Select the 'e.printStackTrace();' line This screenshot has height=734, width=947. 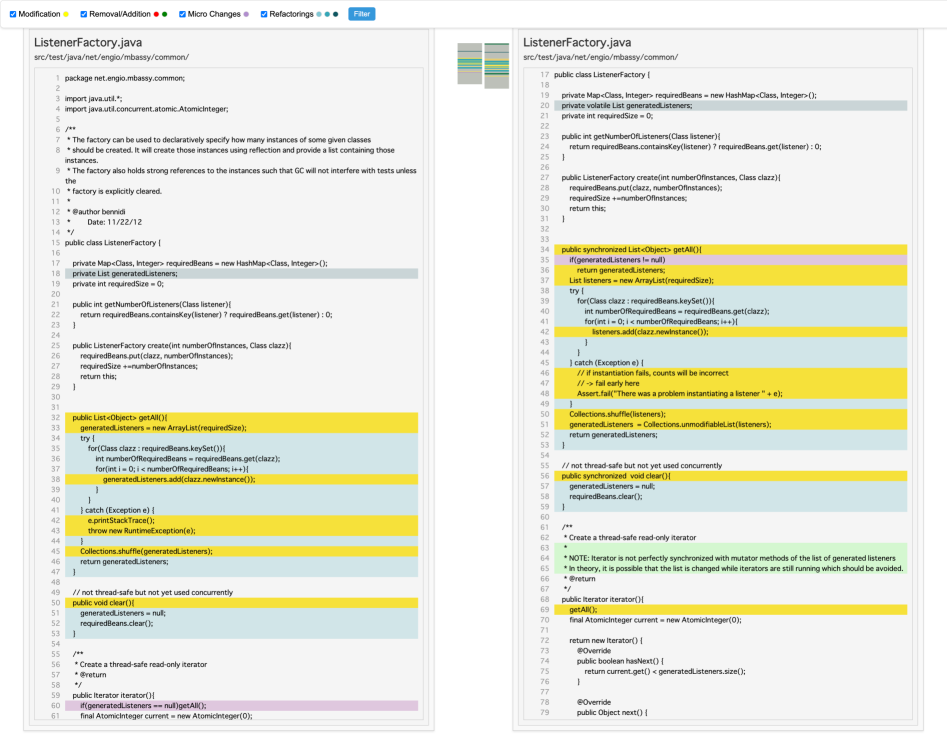click(x=241, y=520)
